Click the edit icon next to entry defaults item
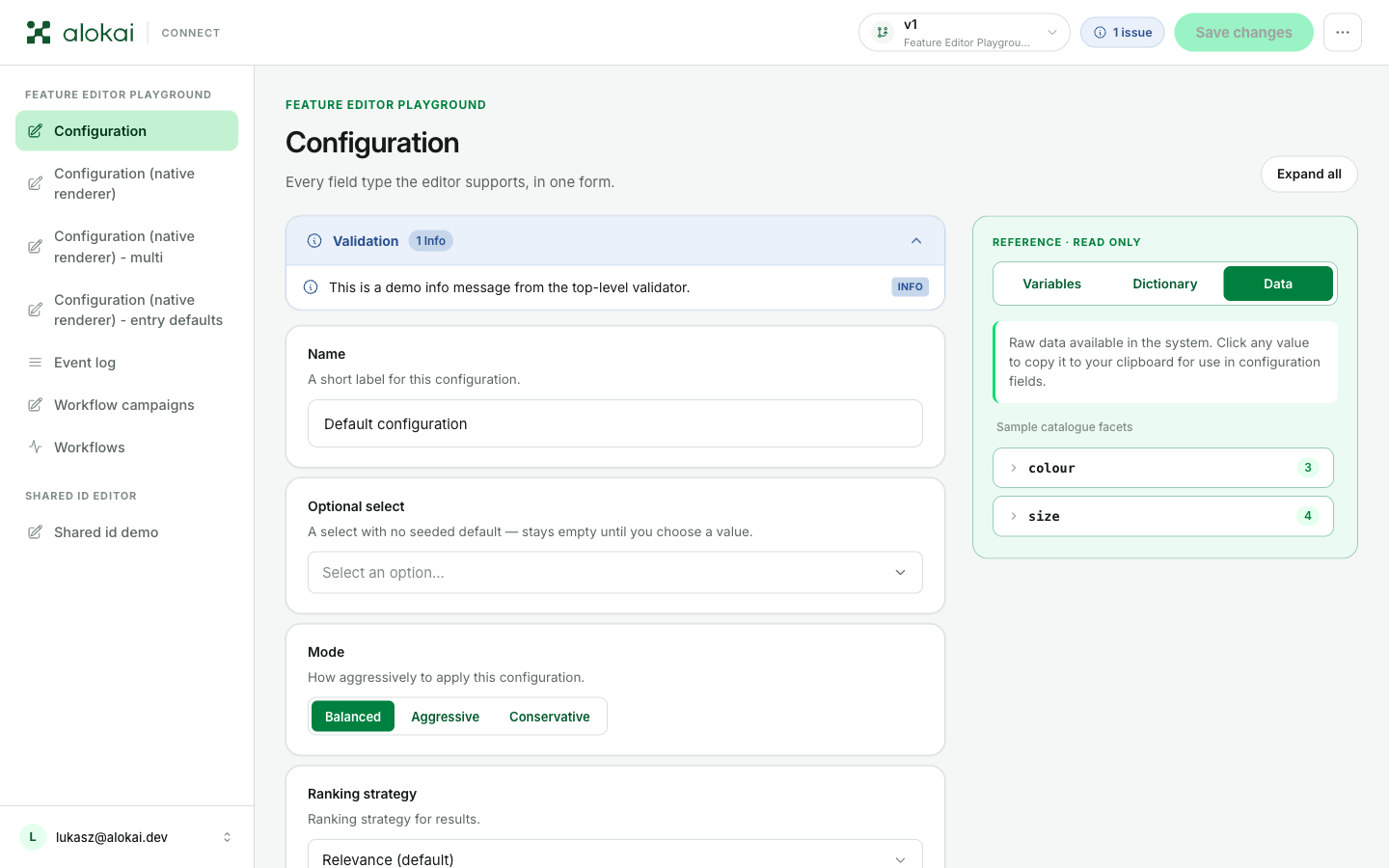 tap(35, 310)
